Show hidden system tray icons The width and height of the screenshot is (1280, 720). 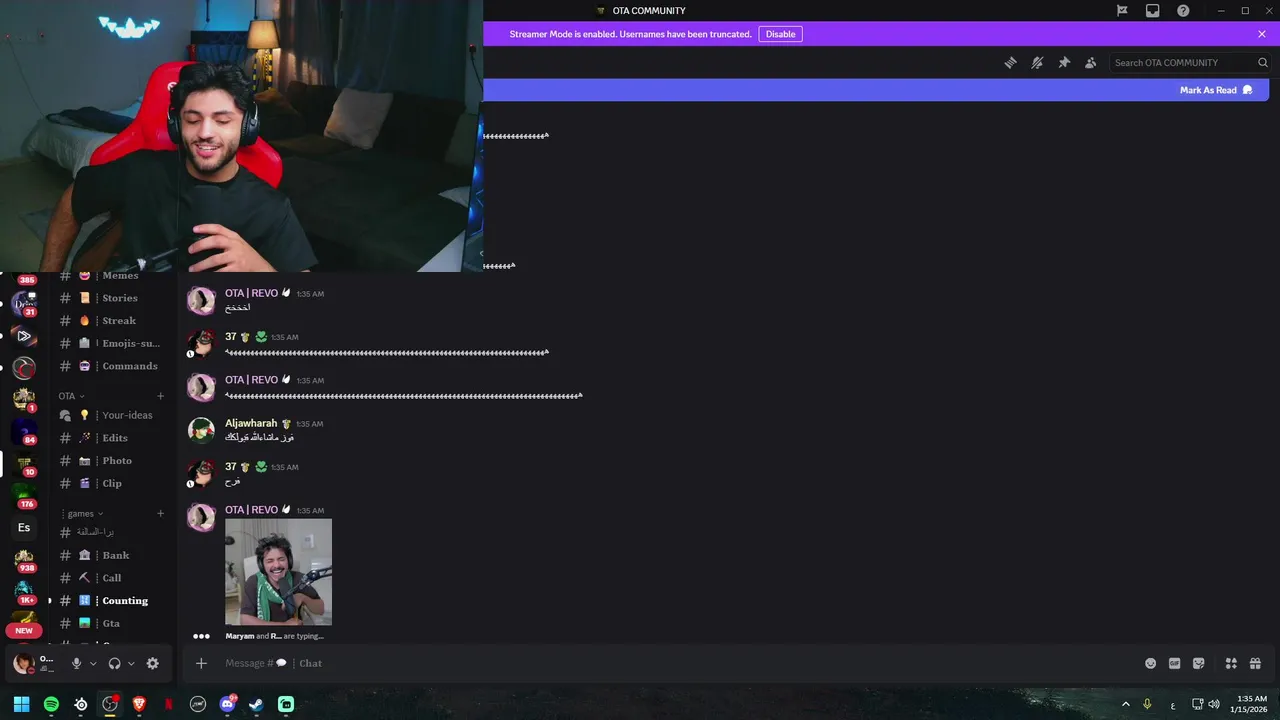click(x=1125, y=704)
